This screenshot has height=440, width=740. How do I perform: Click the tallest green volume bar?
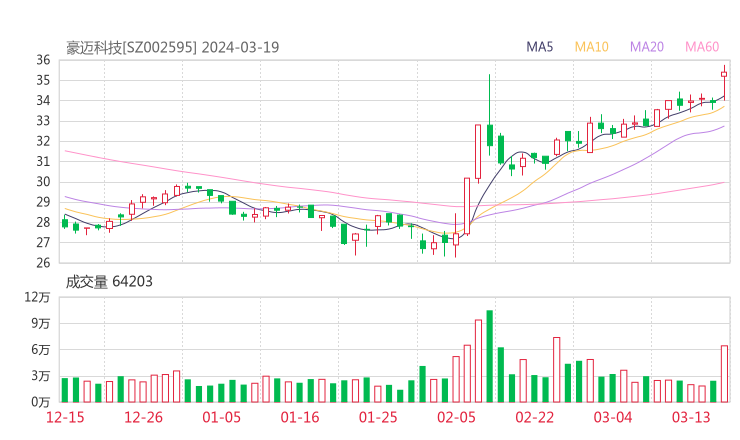point(489,356)
